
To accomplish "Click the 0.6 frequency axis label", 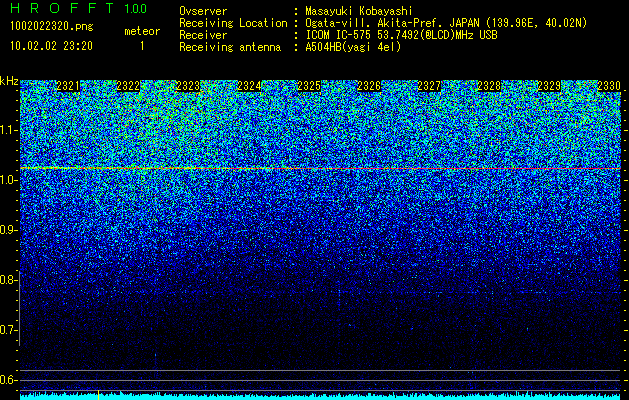I will [x=8, y=380].
